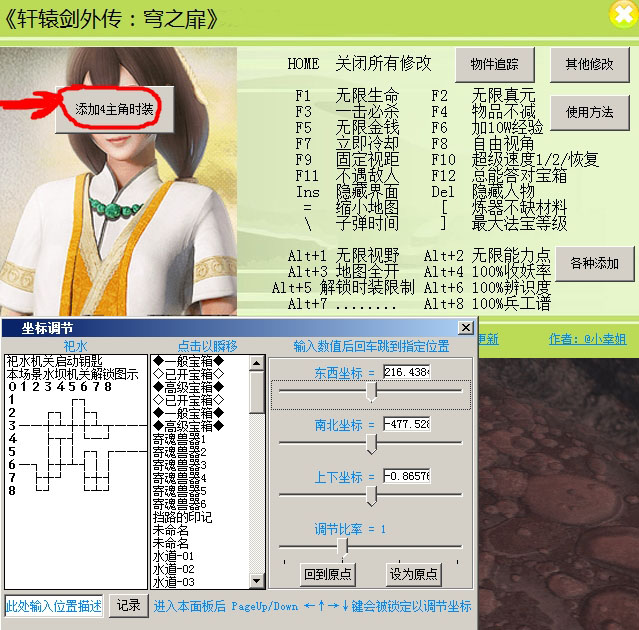Open the 其他修改 options
The image size is (639, 630).
pos(590,64)
